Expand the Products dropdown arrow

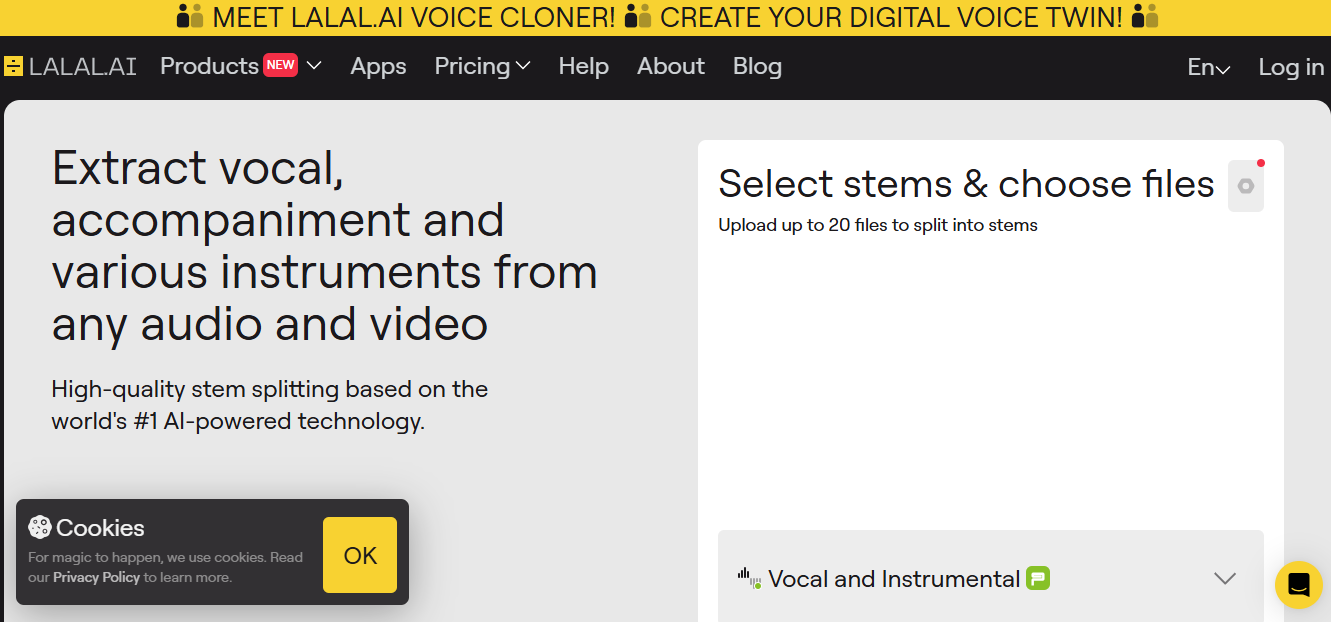(x=314, y=66)
